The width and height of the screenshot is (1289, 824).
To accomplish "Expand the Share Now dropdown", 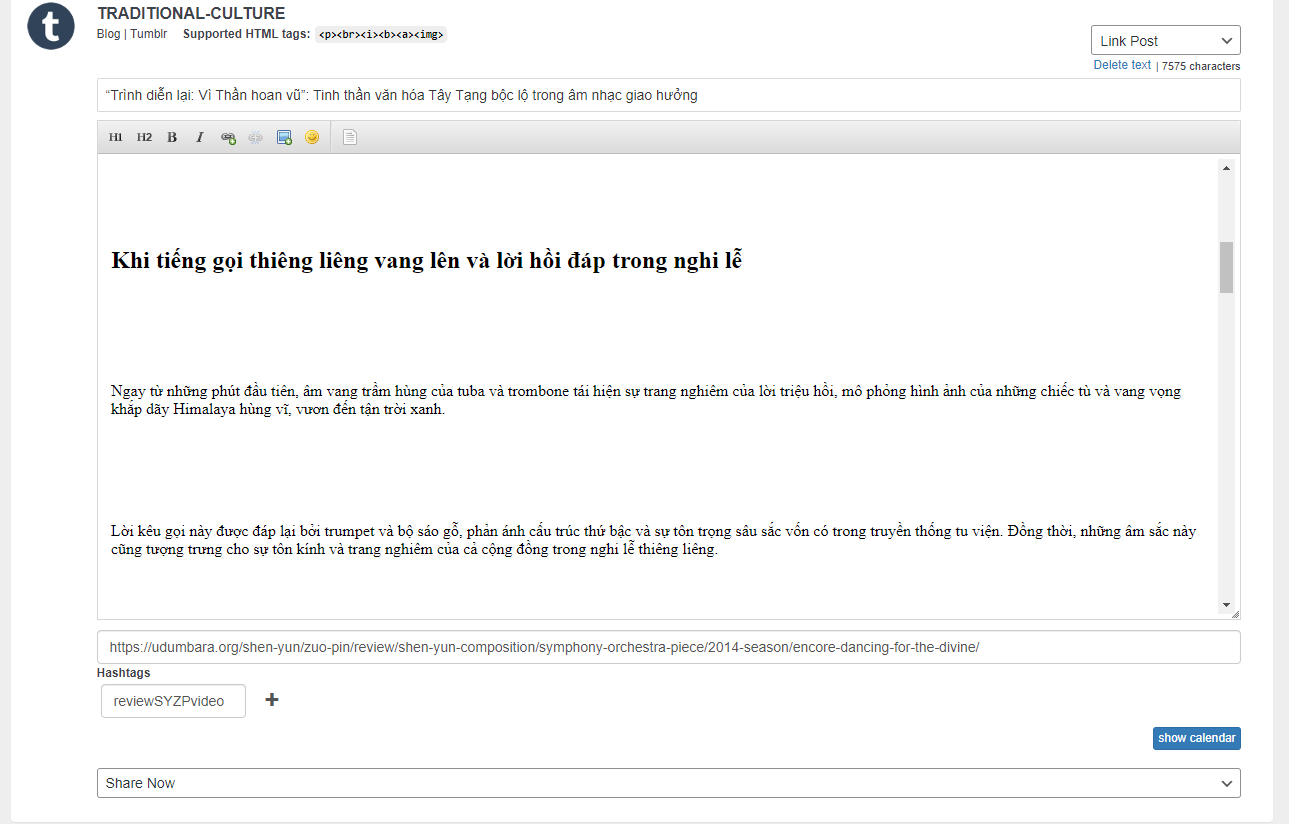I will (668, 783).
